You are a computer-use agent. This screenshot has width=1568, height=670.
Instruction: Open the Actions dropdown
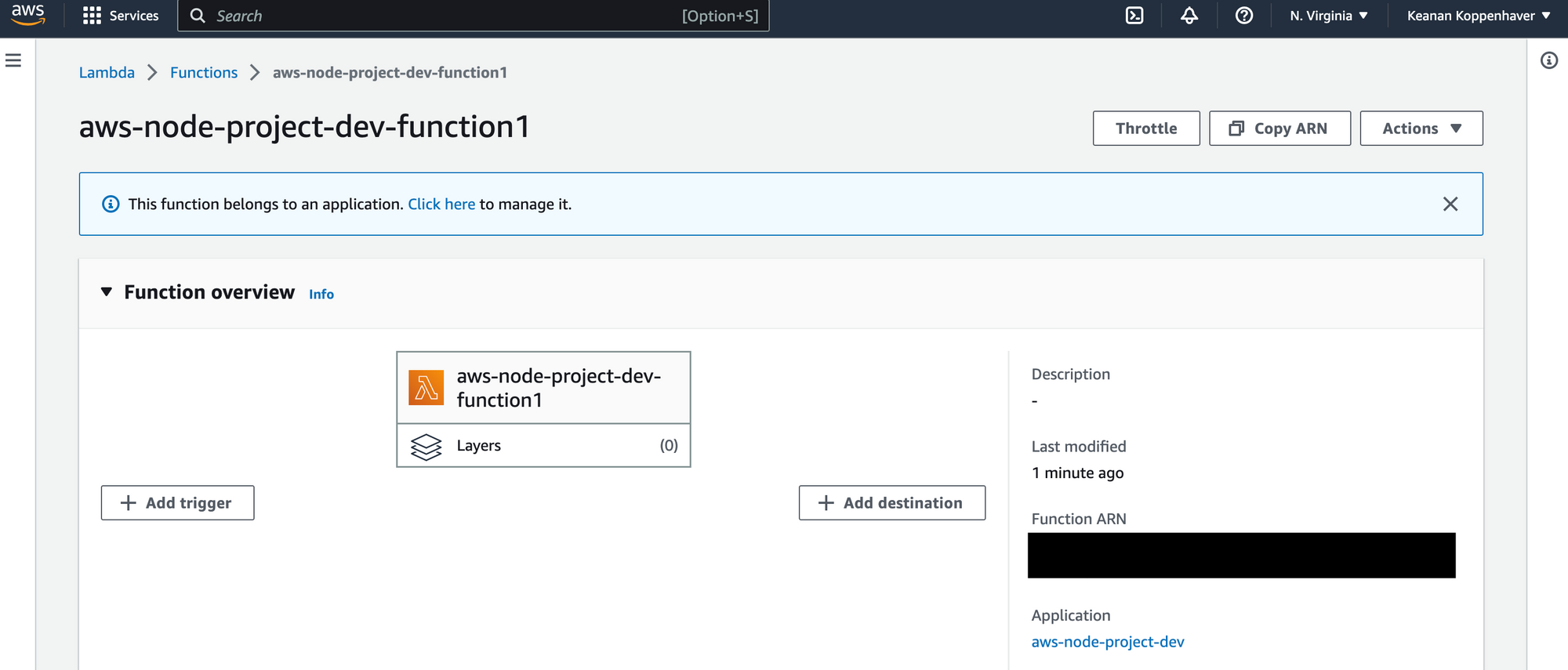click(x=1421, y=129)
